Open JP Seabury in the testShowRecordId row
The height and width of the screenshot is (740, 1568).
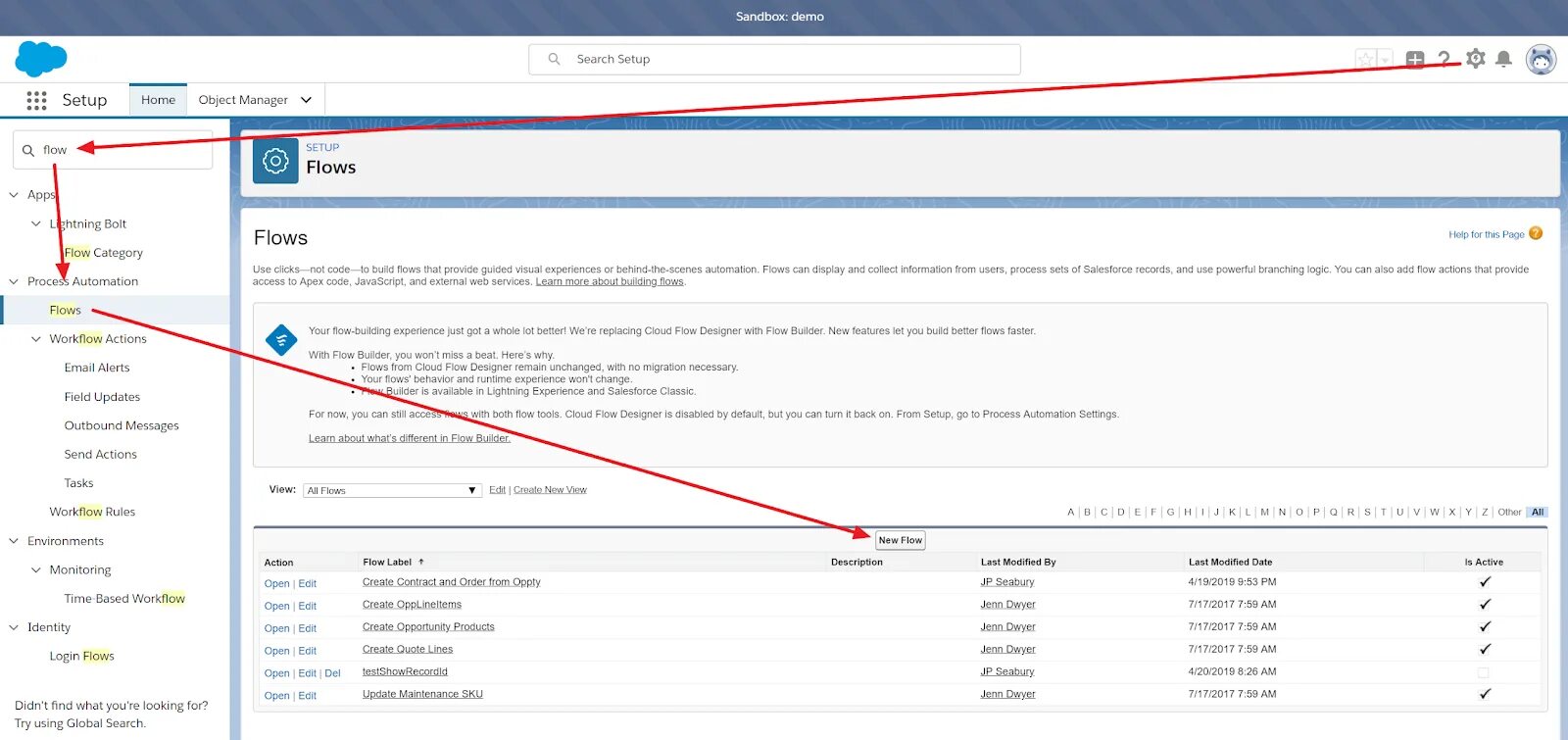[1007, 671]
